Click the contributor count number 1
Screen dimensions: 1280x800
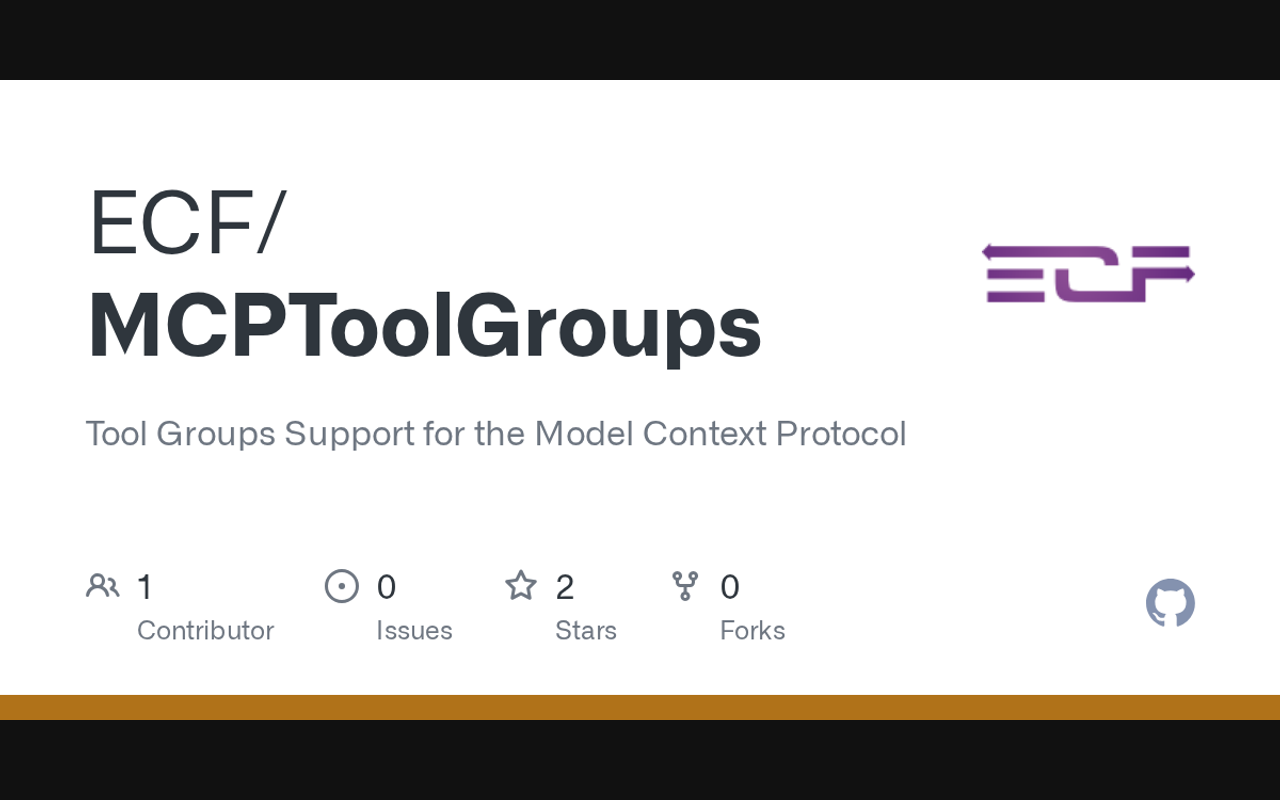(x=145, y=587)
